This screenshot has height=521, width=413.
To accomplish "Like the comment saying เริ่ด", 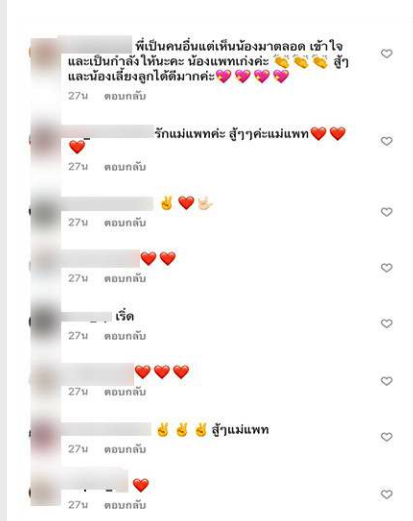I will pos(386,323).
